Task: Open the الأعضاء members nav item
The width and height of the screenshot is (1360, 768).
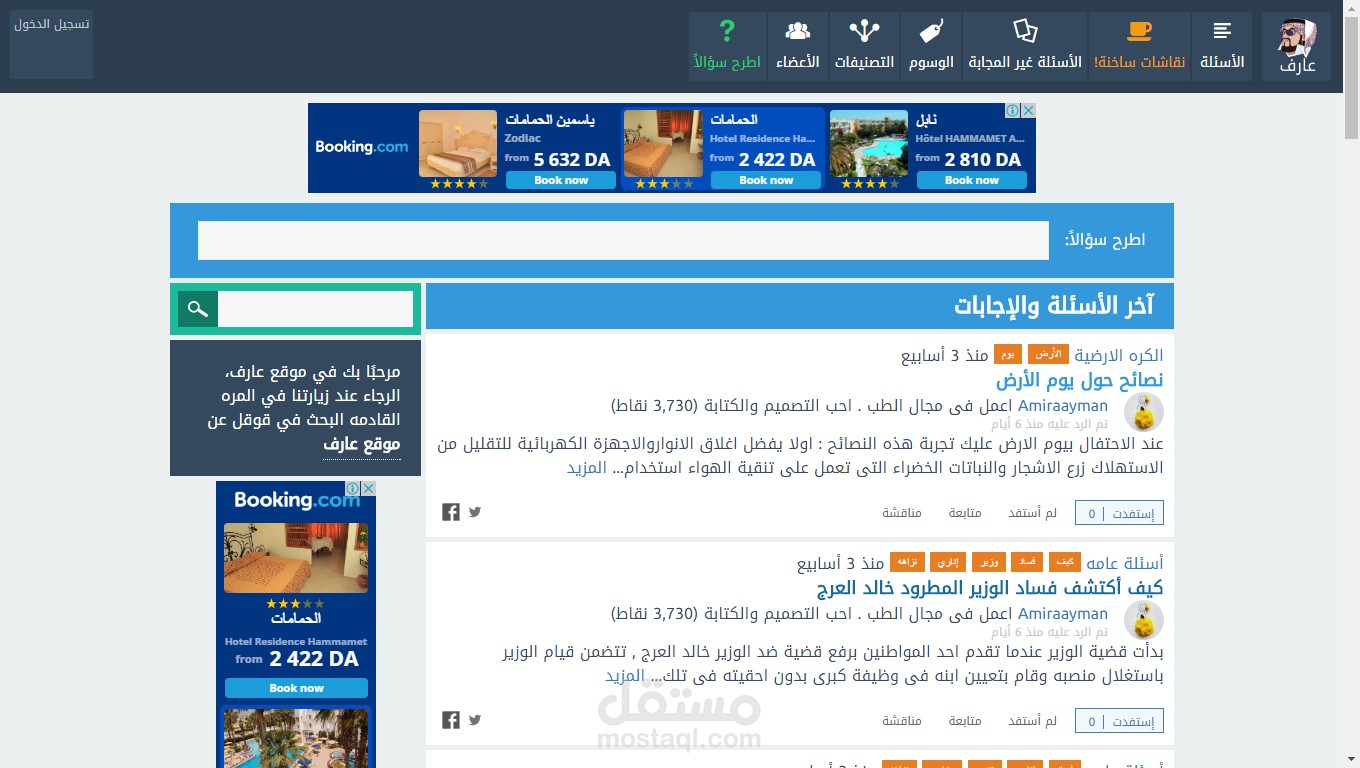Action: pos(798,46)
